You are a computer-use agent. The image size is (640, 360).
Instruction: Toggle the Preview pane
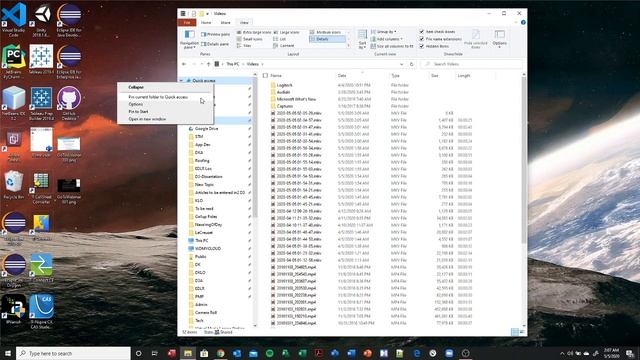click(x=216, y=34)
